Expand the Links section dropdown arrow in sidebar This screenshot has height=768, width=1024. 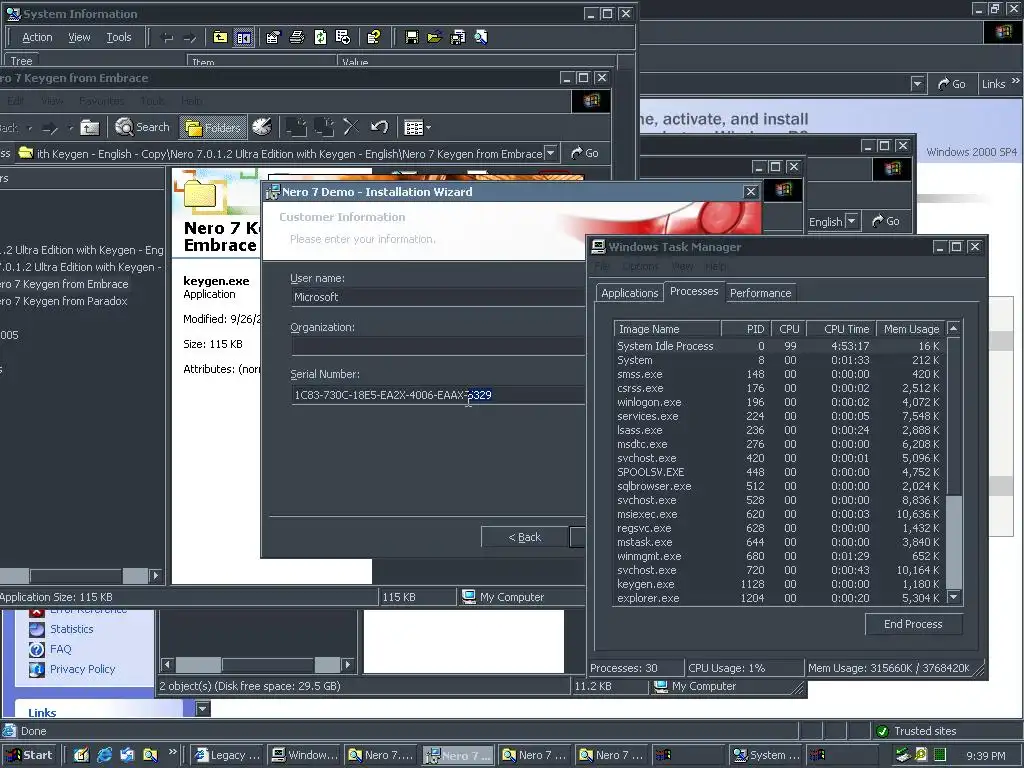point(202,709)
